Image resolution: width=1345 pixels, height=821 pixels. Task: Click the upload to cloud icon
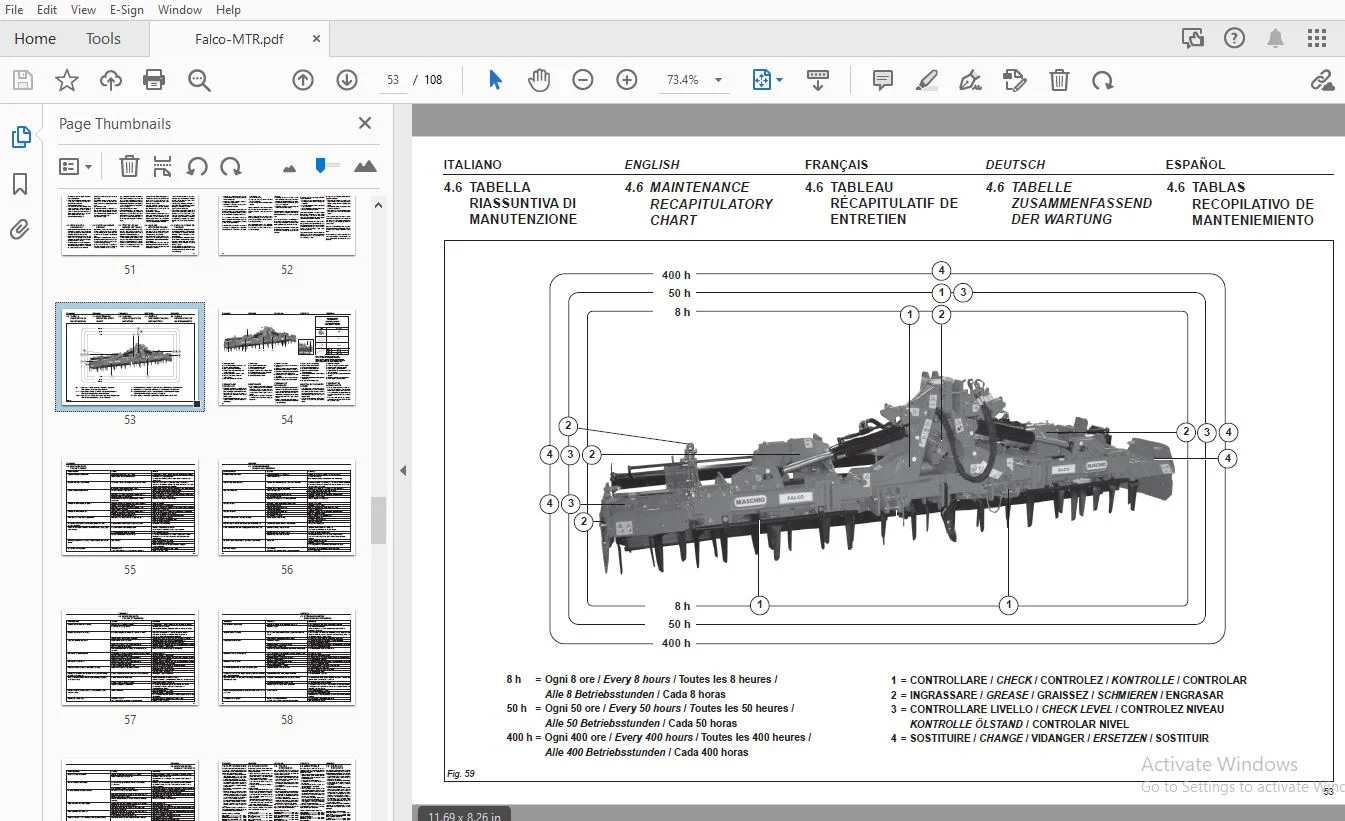(110, 80)
